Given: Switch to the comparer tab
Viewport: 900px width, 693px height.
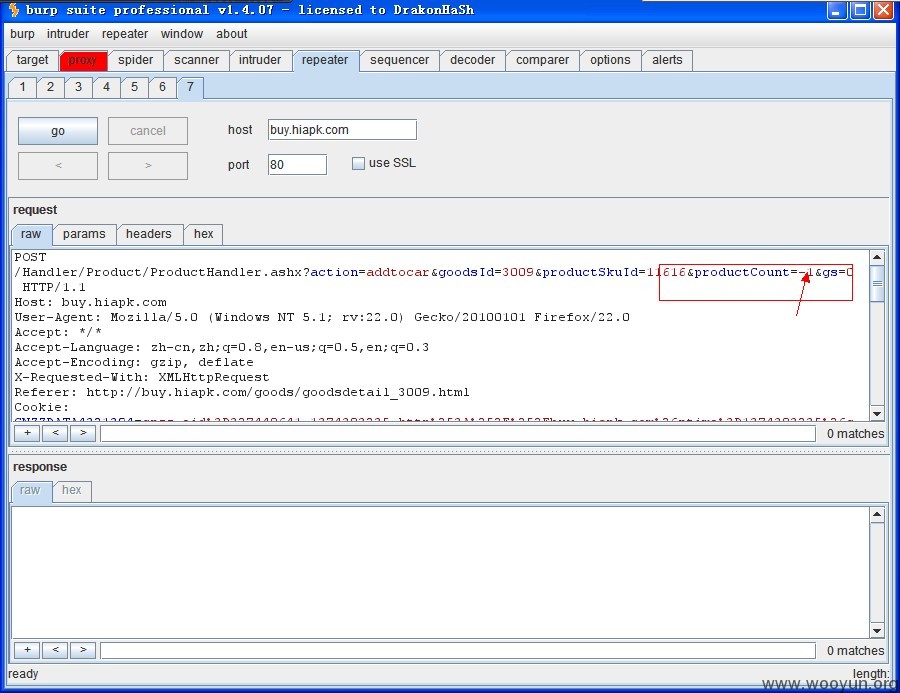Looking at the screenshot, I should [x=542, y=60].
